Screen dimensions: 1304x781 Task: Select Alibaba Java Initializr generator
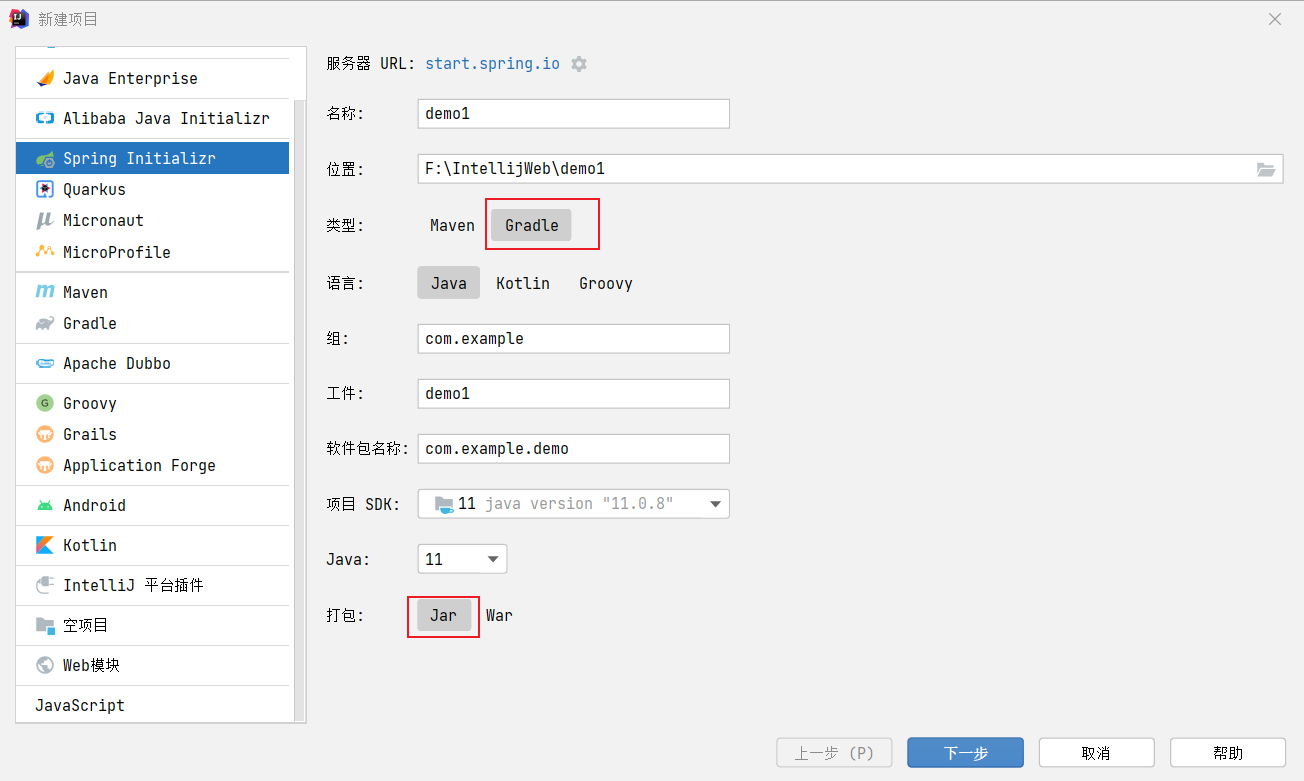point(152,118)
